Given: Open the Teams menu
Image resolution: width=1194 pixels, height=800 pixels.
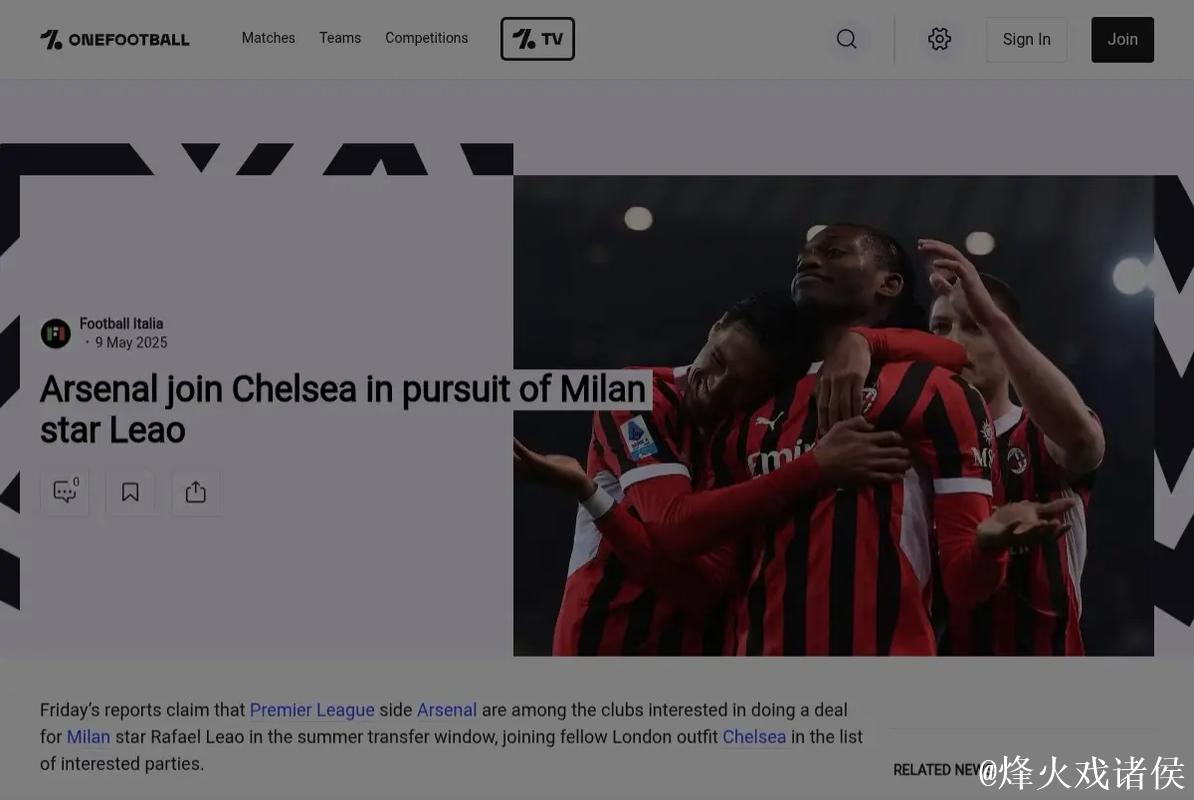Looking at the screenshot, I should (340, 38).
